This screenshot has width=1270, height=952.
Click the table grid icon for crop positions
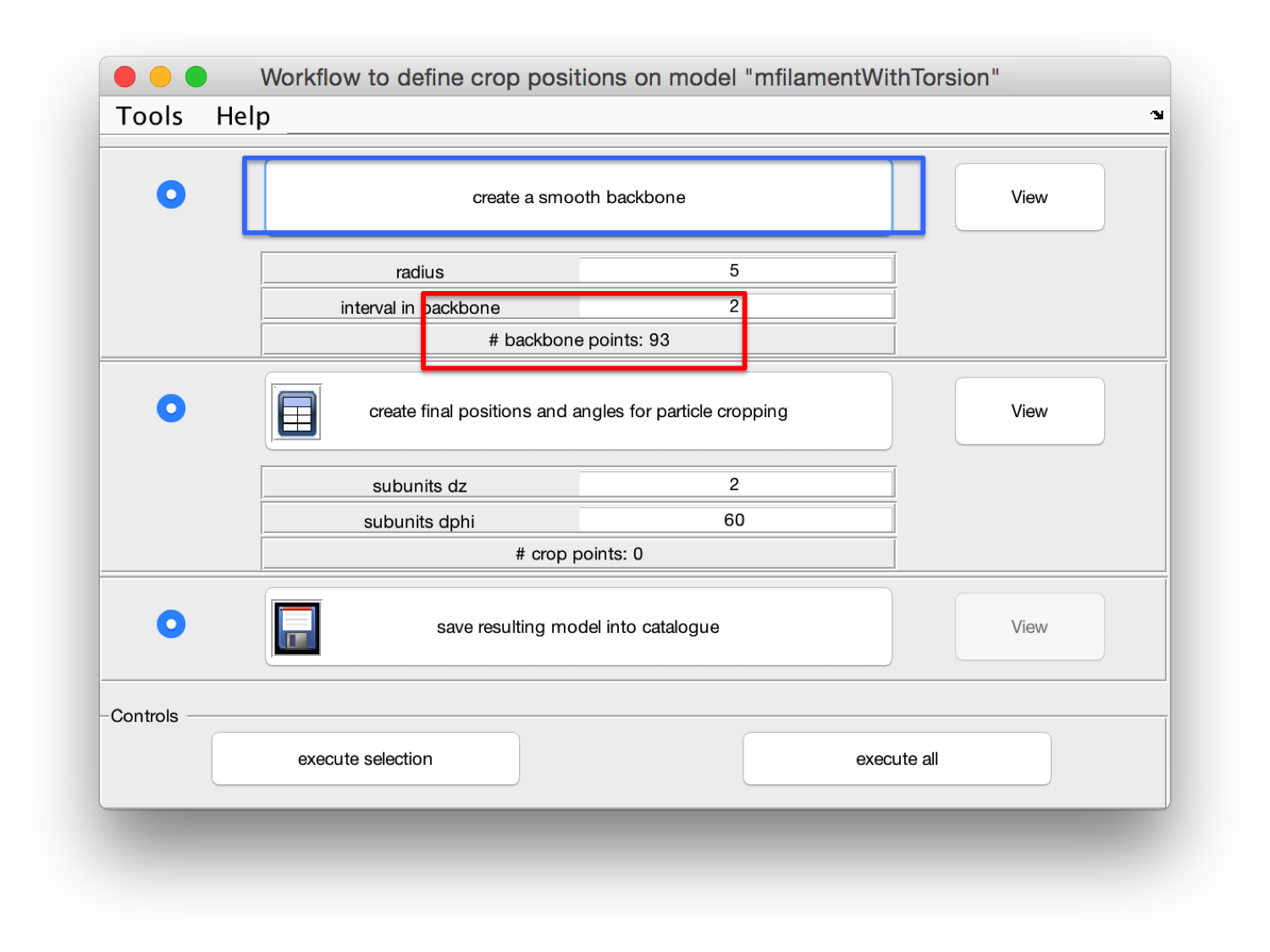pyautogui.click(x=297, y=413)
